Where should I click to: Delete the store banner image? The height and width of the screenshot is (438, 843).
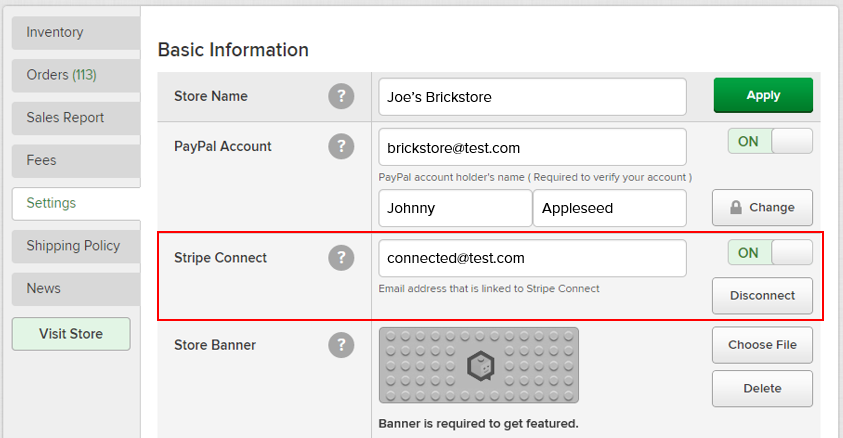pyautogui.click(x=762, y=389)
